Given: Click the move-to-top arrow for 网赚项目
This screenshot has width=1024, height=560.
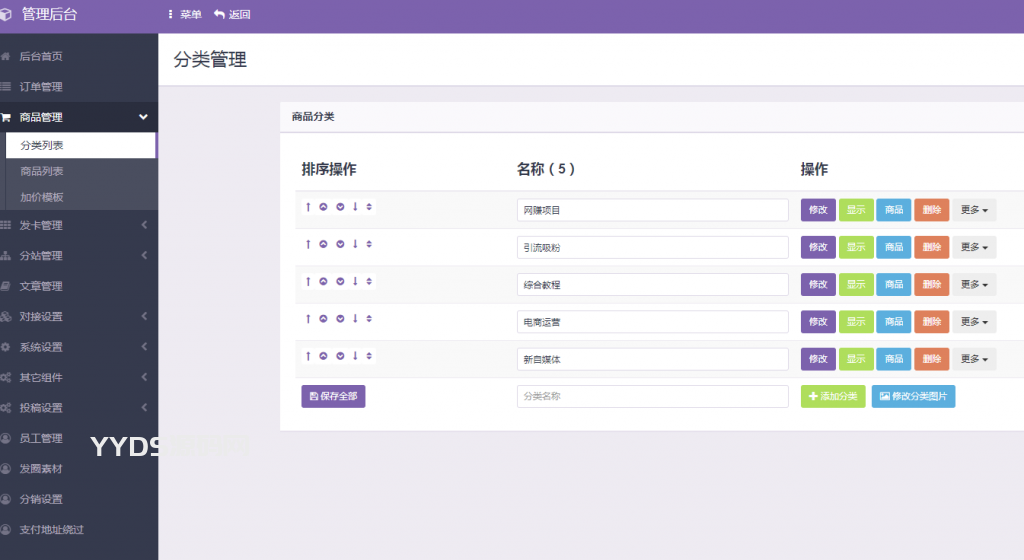Looking at the screenshot, I should click(x=308, y=207).
